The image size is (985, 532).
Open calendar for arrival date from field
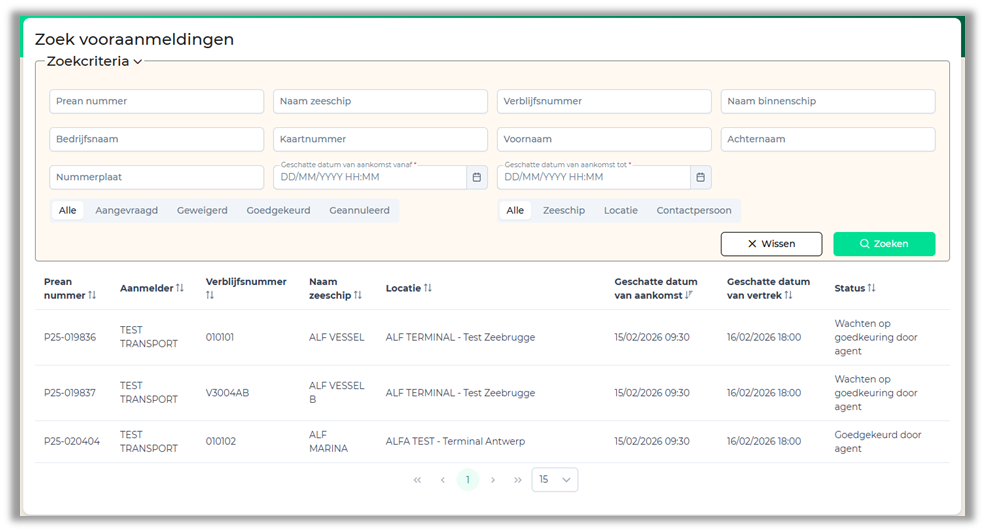click(477, 177)
